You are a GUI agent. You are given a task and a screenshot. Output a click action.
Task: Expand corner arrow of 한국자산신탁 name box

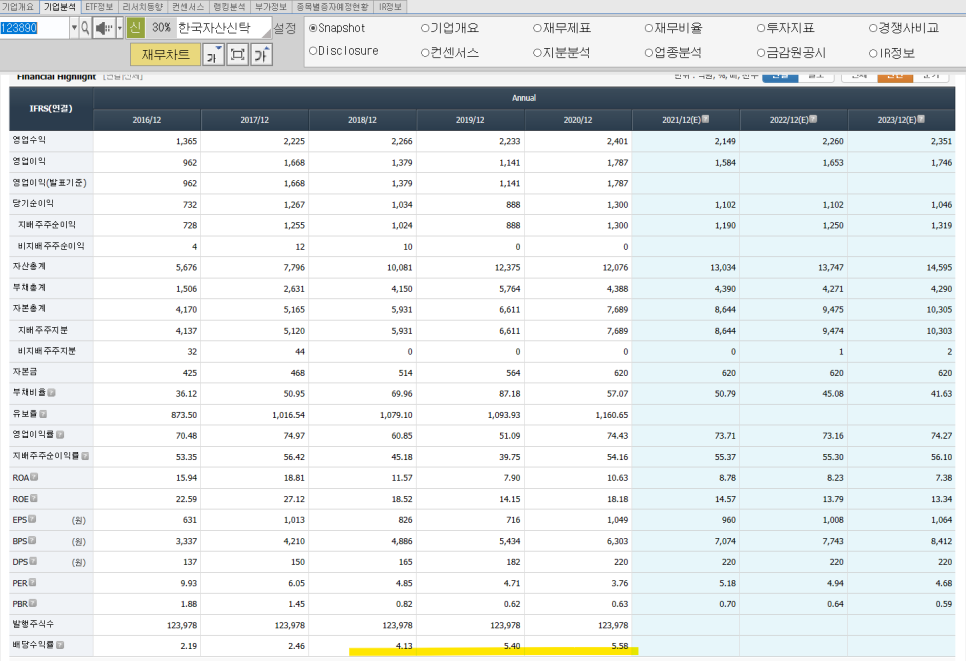click(266, 33)
